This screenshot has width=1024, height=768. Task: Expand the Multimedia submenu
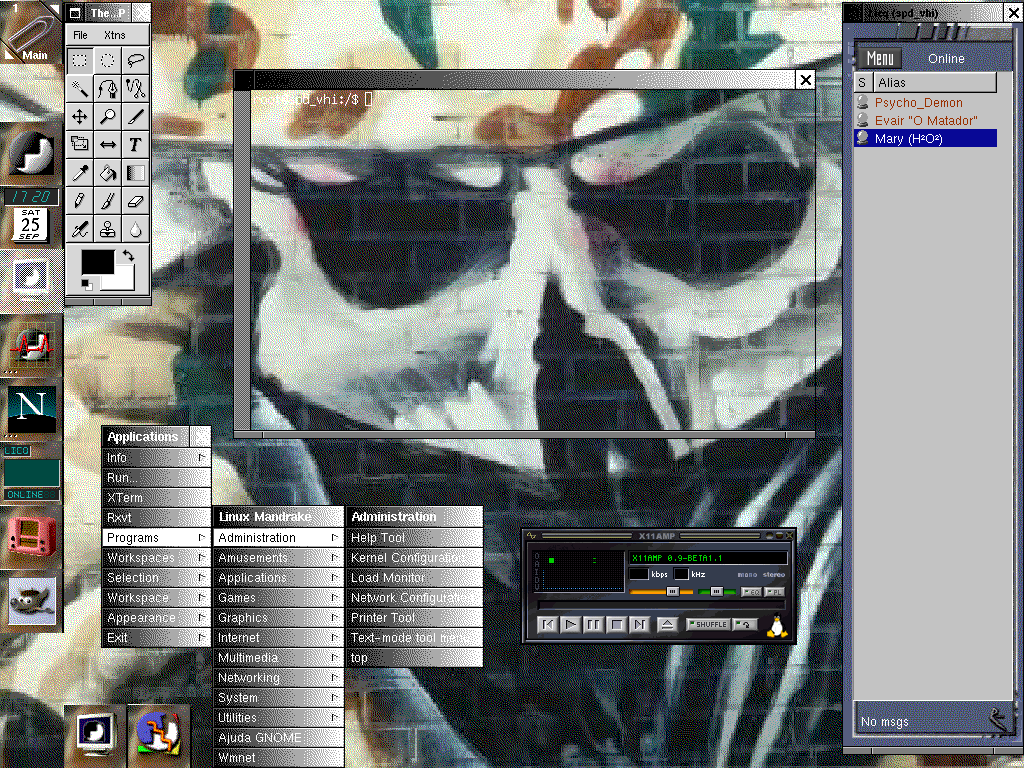pos(278,658)
